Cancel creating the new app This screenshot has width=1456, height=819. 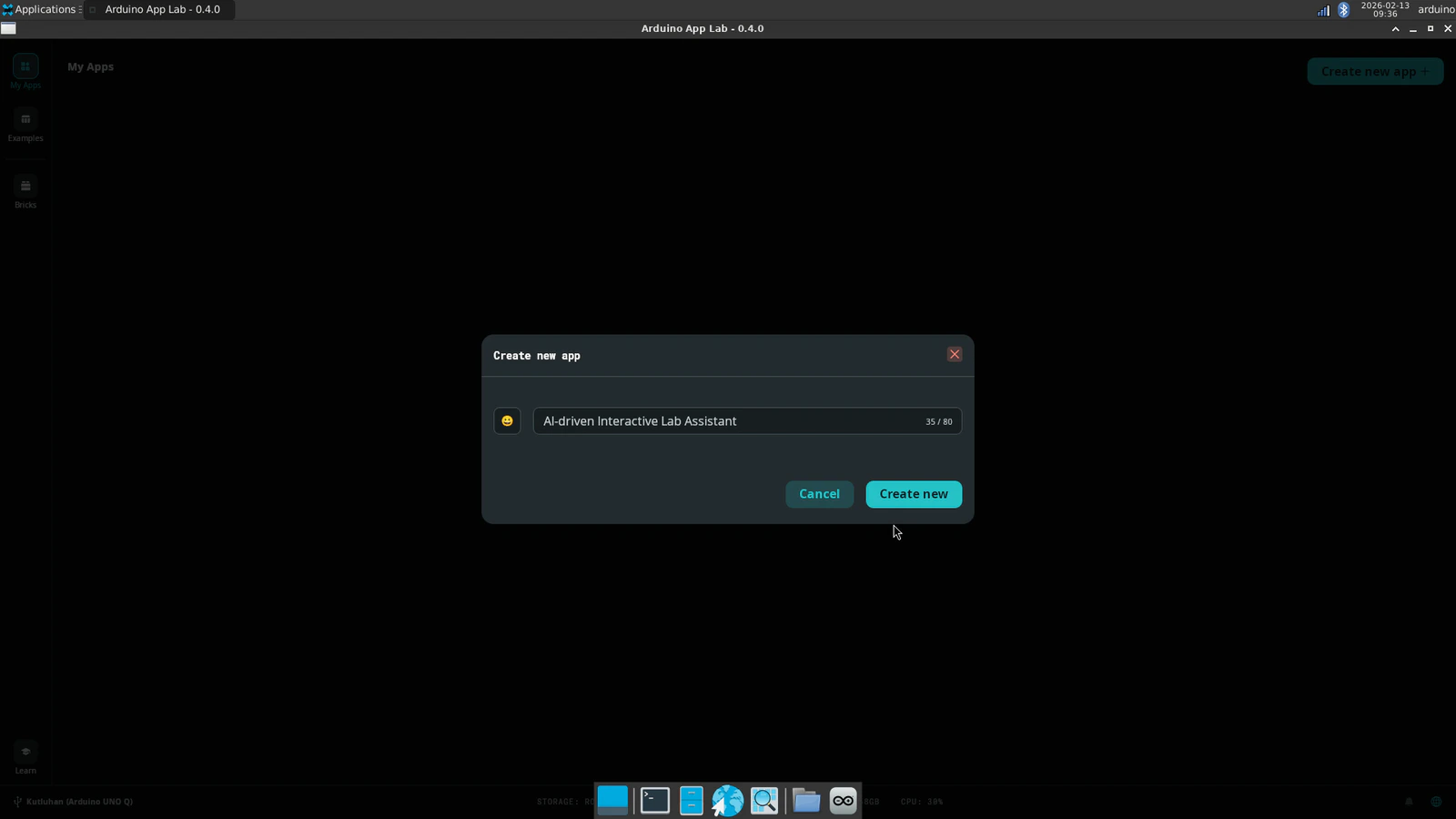tap(819, 494)
